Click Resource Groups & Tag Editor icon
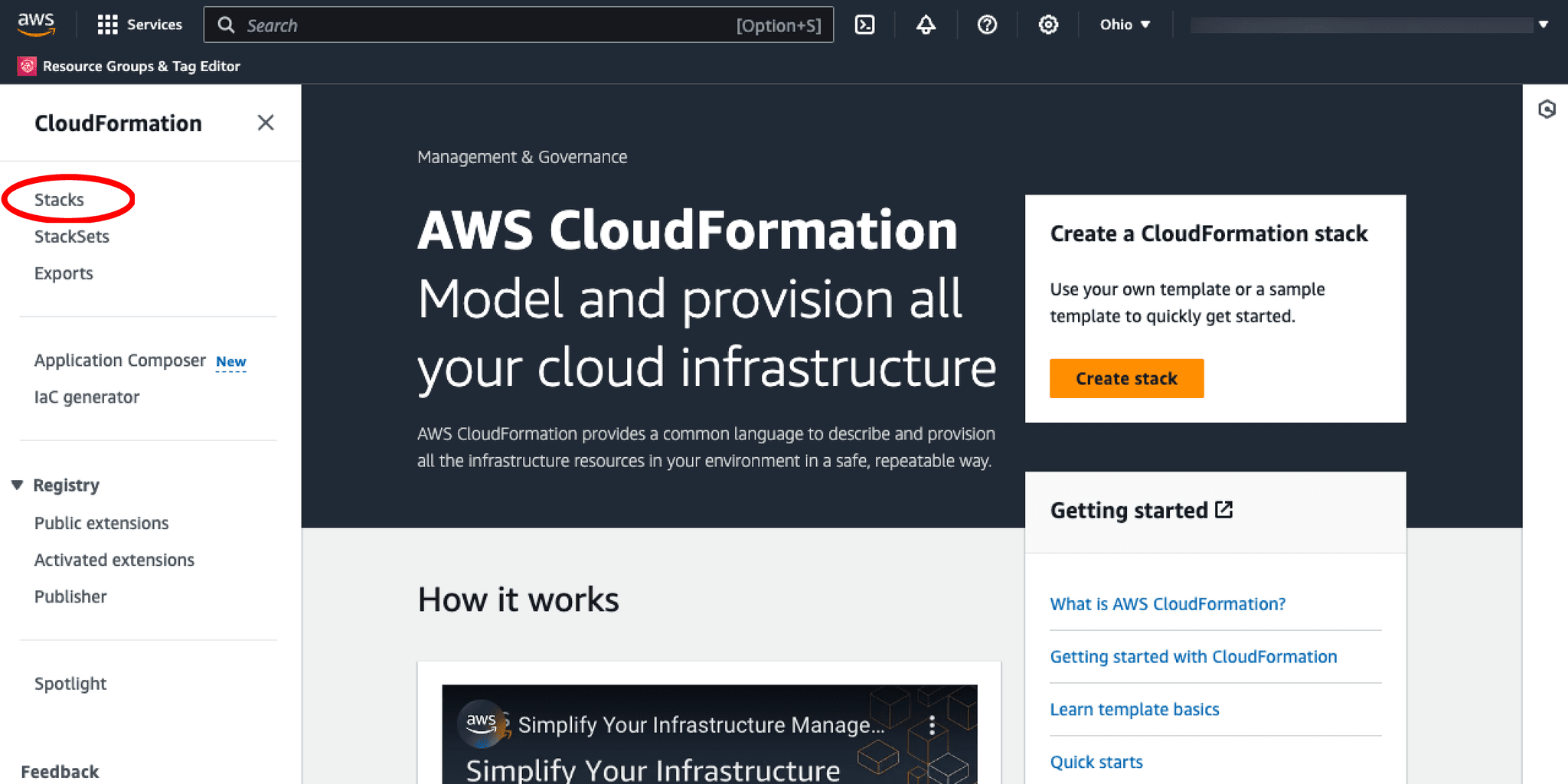The image size is (1568, 784). (27, 66)
